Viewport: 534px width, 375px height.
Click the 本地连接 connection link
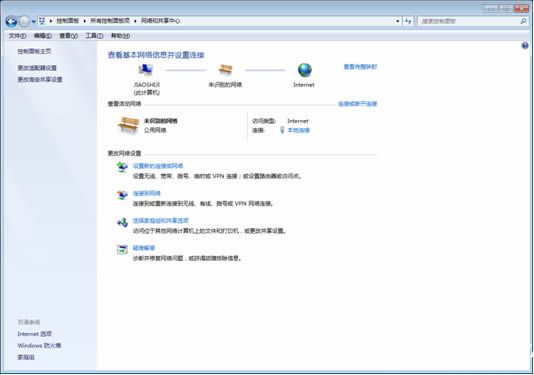click(299, 130)
